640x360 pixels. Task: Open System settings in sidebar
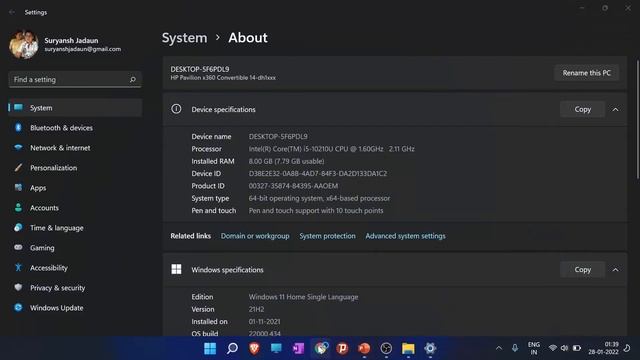[x=75, y=108]
